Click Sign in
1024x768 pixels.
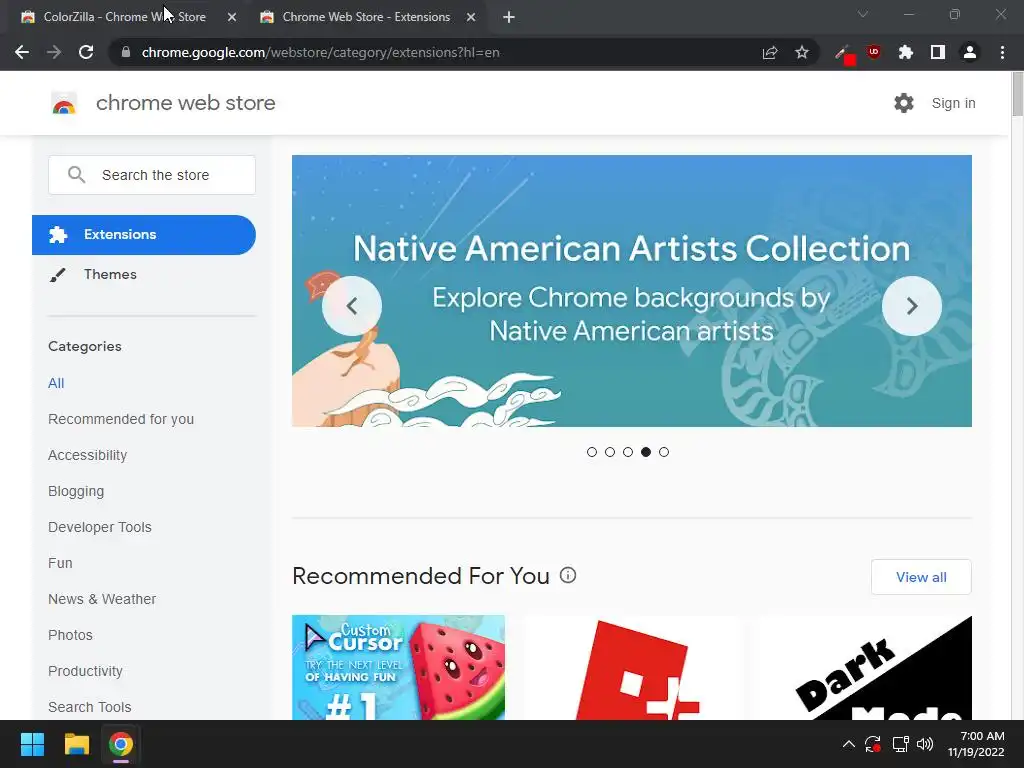coord(953,103)
